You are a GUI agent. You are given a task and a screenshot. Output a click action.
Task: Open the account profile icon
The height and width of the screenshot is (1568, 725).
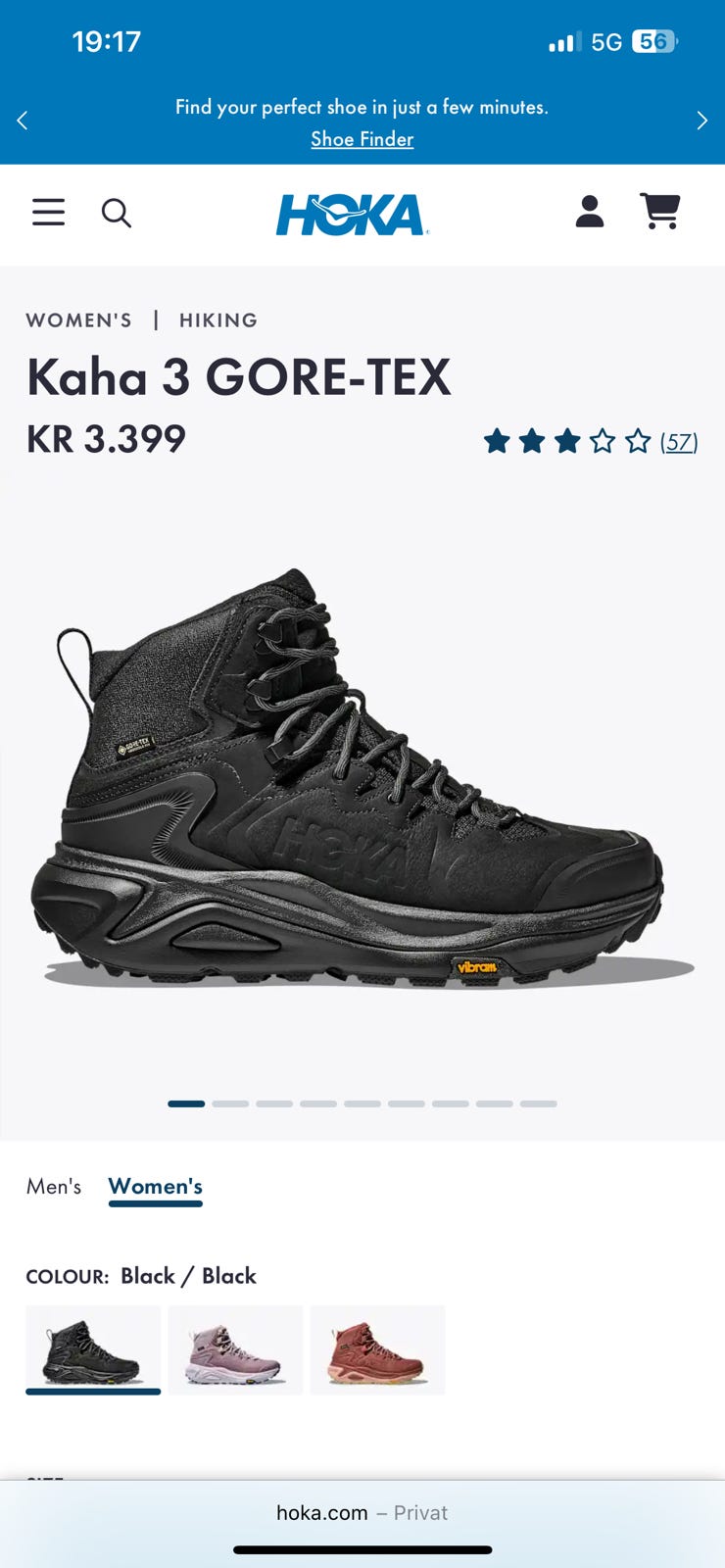pyautogui.click(x=590, y=211)
